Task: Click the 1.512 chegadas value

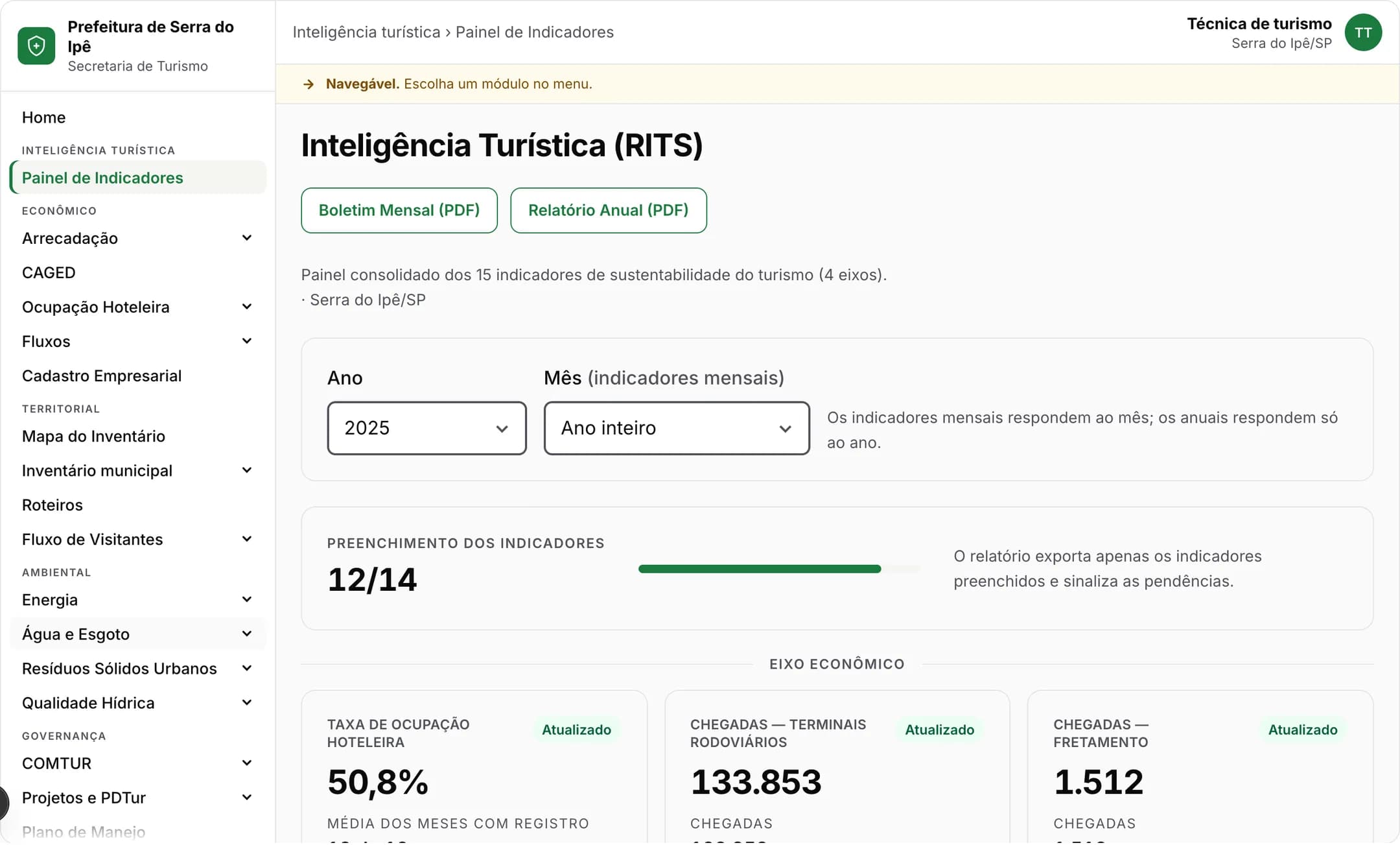Action: pos(1099,781)
